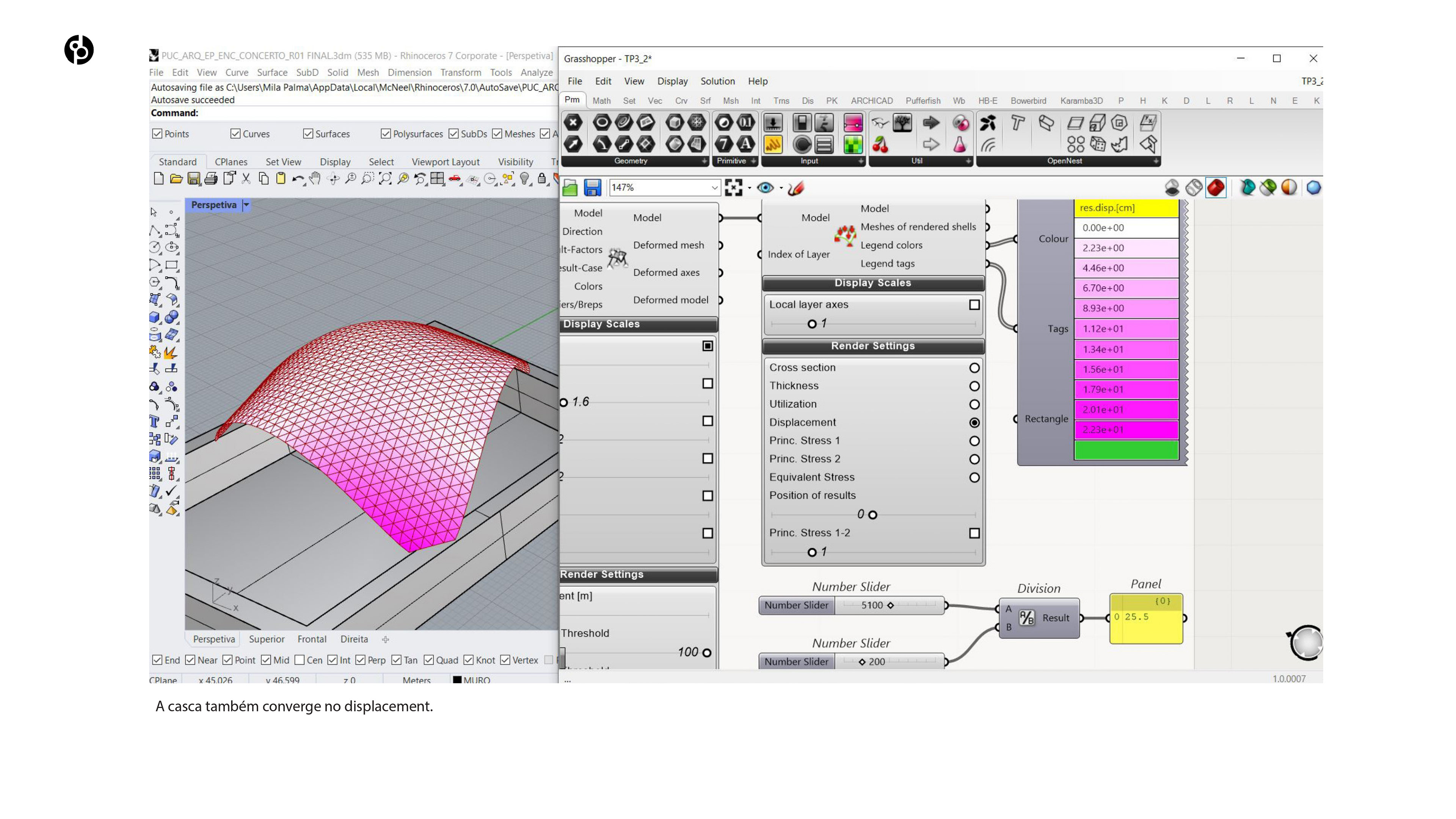Click the Rhino print icon
The image size is (1456, 819).
[211, 179]
